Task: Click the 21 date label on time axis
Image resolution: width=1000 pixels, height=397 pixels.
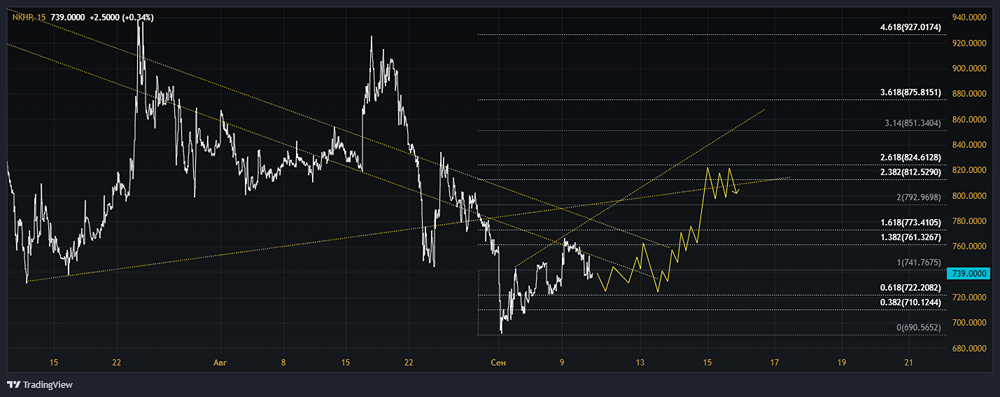Action: (x=909, y=363)
